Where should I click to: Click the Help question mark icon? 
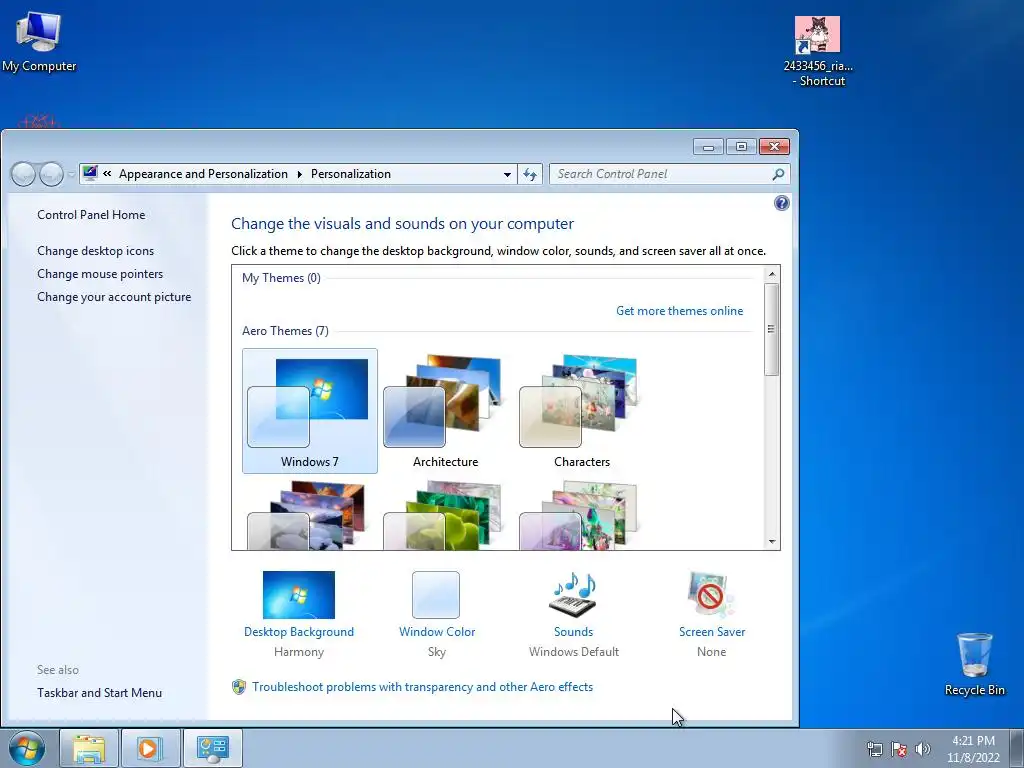[781, 203]
